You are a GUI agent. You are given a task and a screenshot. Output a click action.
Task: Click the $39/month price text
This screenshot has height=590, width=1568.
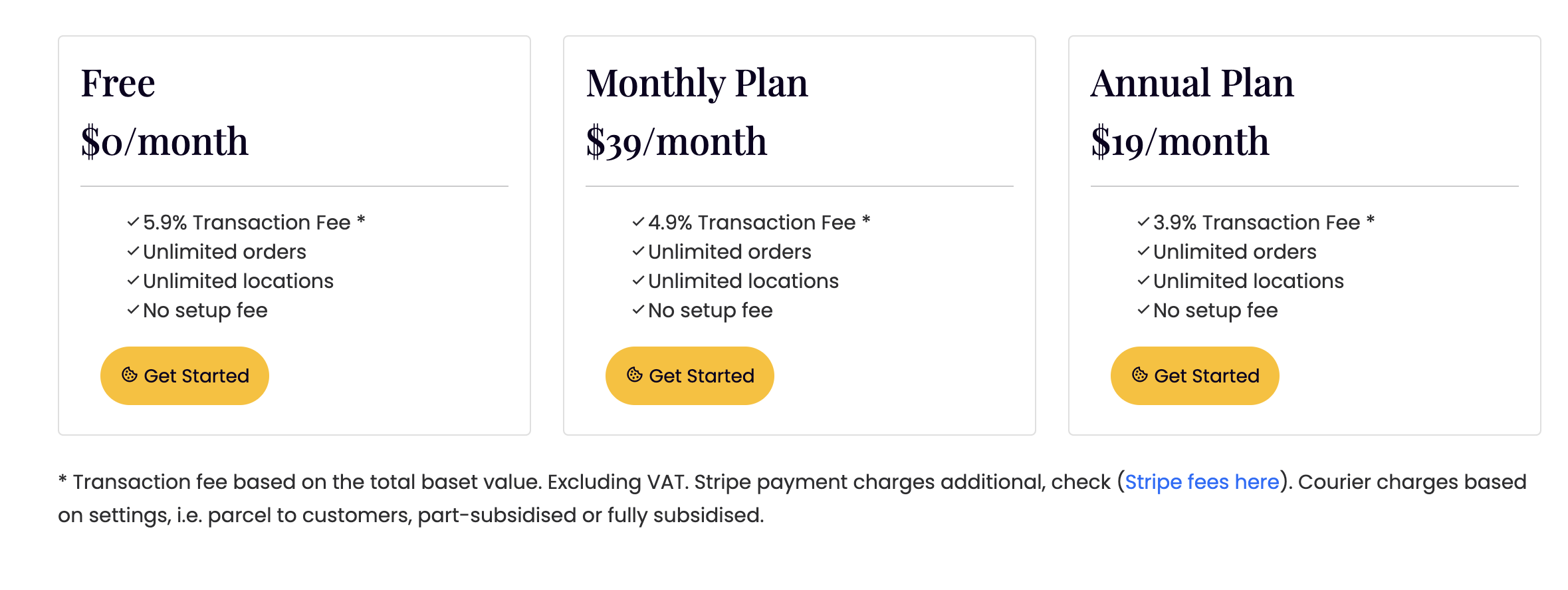tap(677, 142)
